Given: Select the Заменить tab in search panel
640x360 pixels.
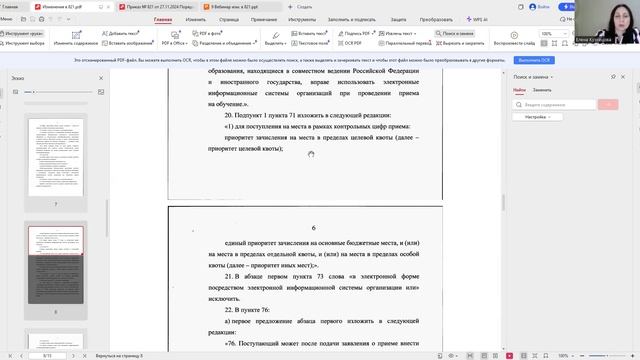Looking at the screenshot, I should click(x=542, y=90).
